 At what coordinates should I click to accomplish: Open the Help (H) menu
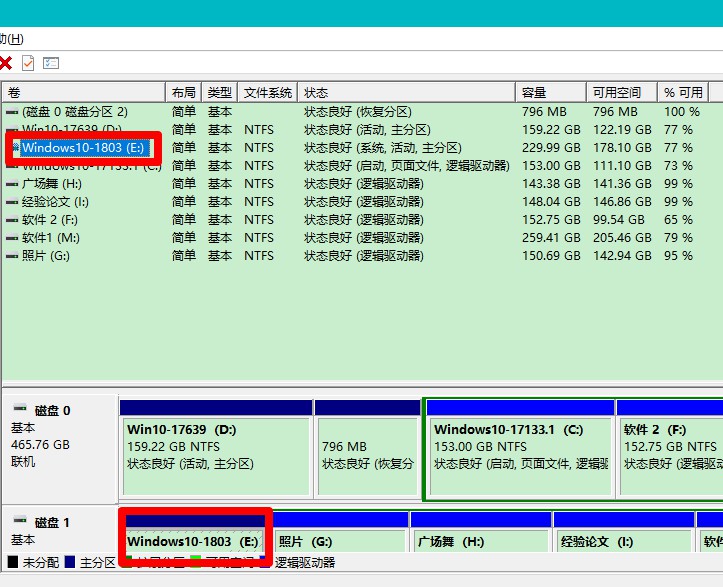pyautogui.click(x=12, y=39)
